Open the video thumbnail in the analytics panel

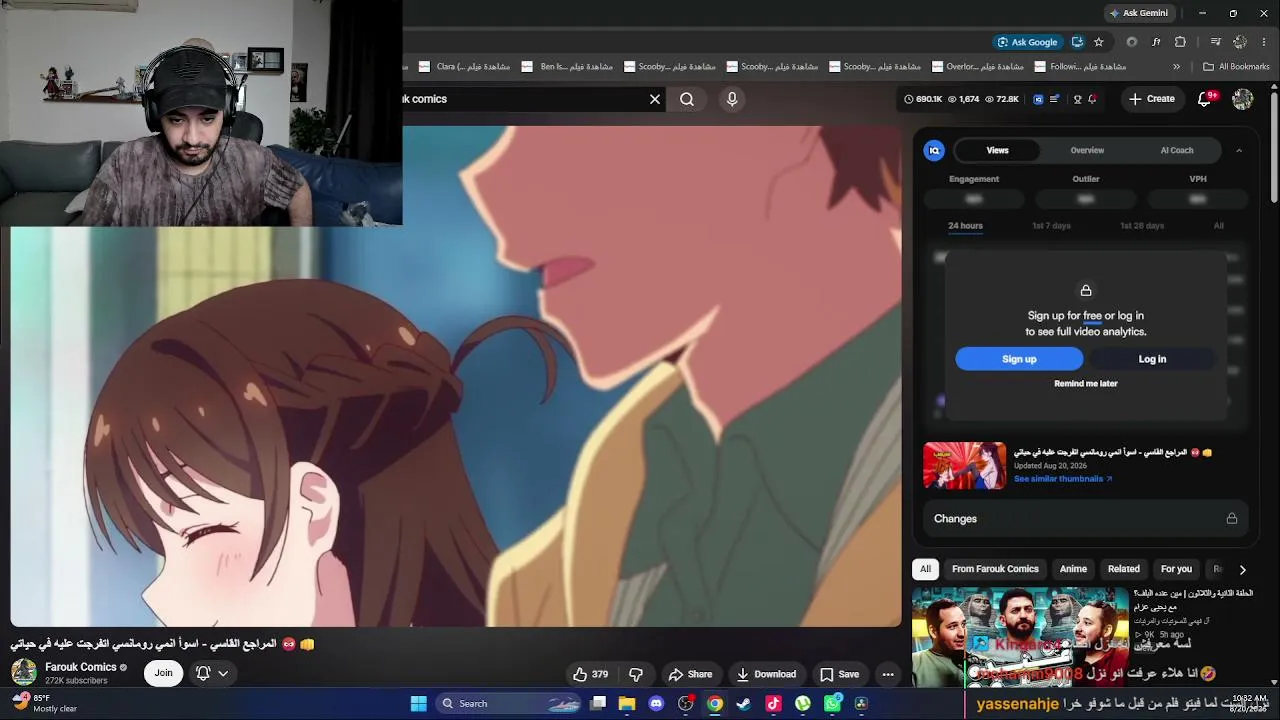pyautogui.click(x=964, y=465)
